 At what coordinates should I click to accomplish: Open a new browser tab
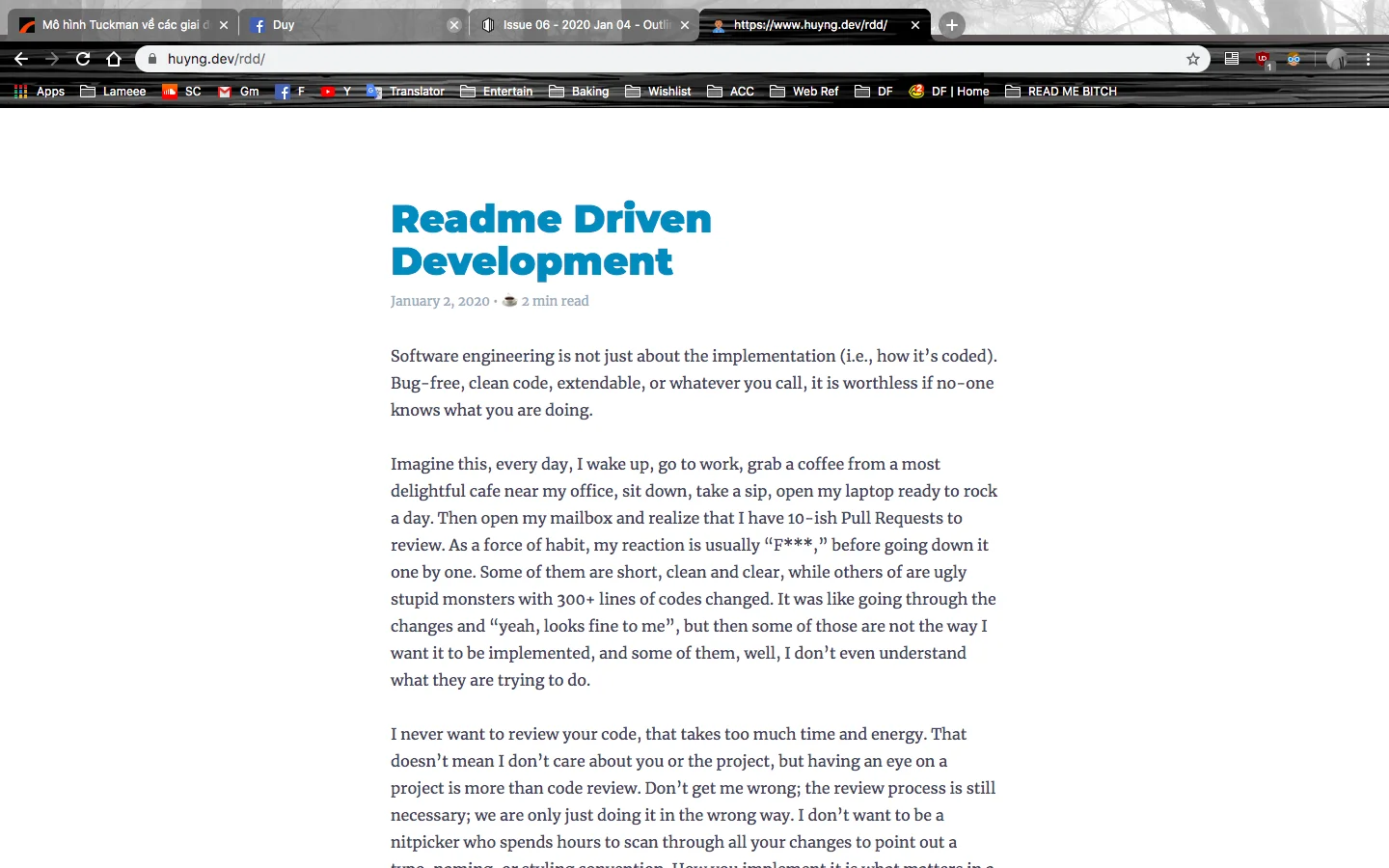951,25
